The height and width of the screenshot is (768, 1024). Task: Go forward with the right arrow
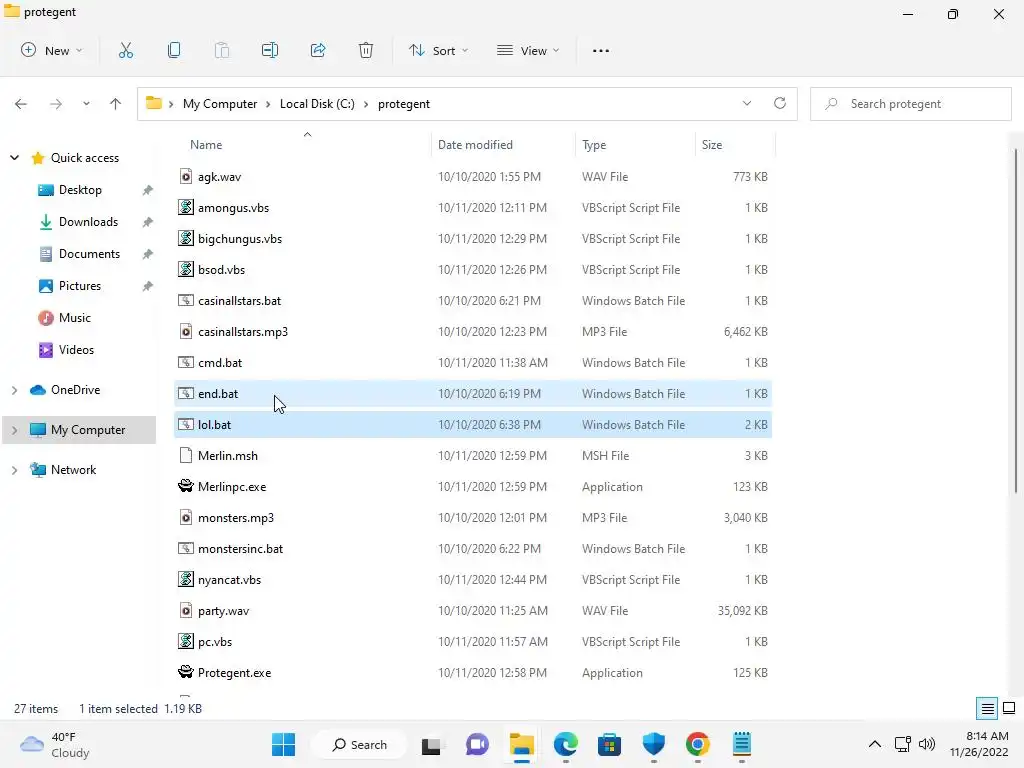[56, 104]
